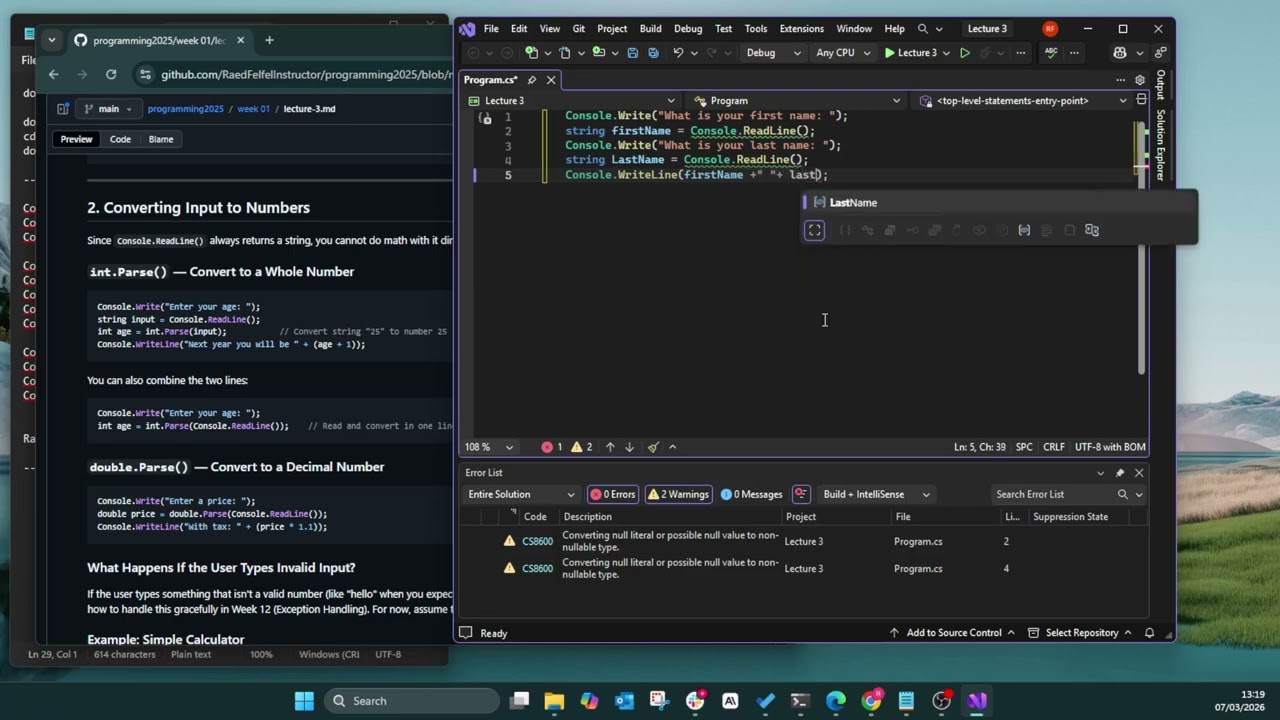Open the CS8600 link for line 2

537,541
